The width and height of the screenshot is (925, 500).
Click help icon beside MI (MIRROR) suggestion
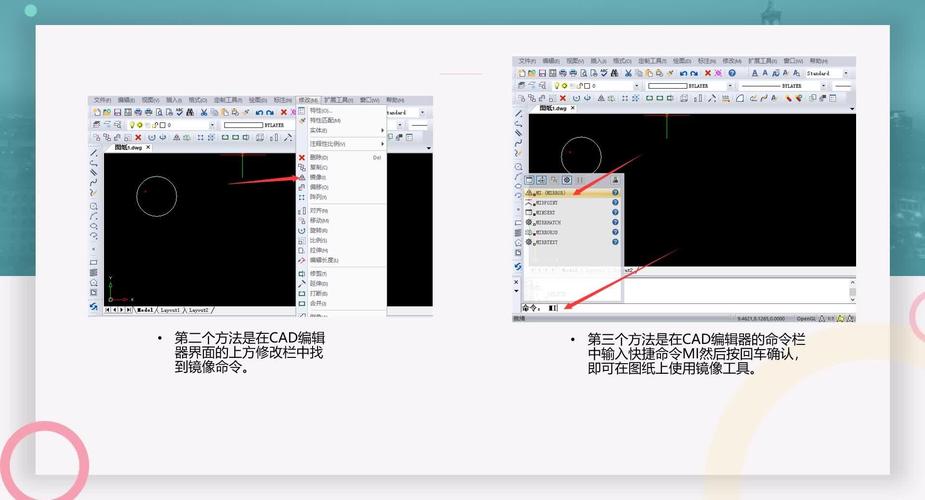coord(615,193)
